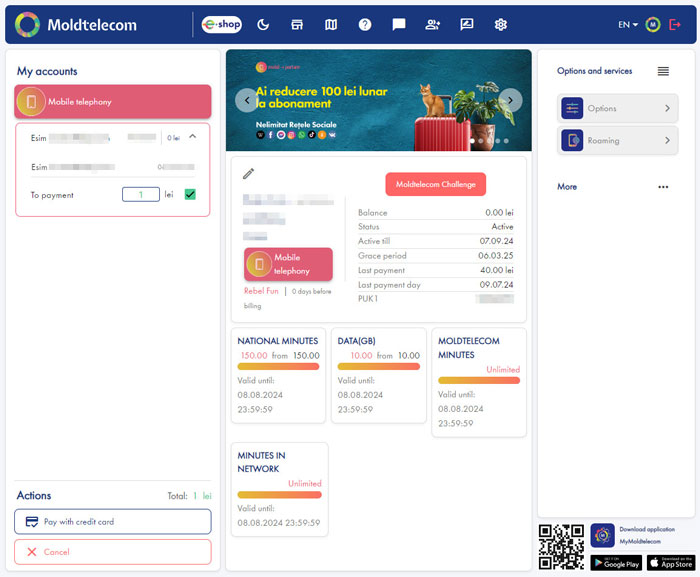Open Options and services list menu

(x=663, y=71)
